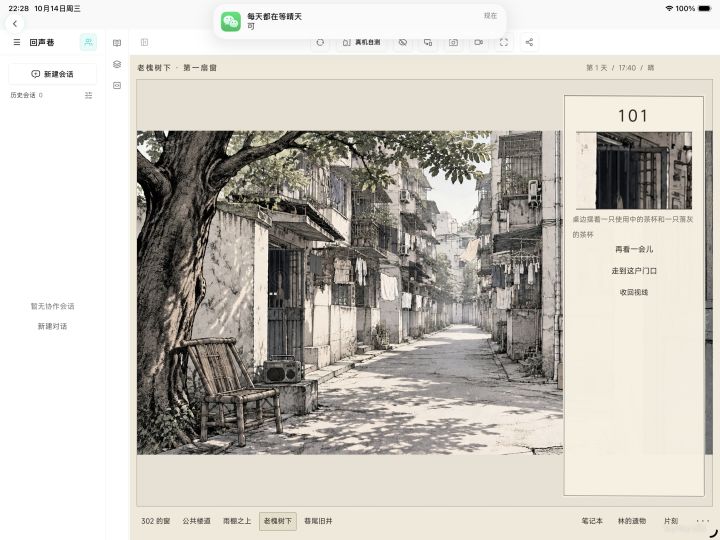Toggle the sidebar panel layout icon
This screenshot has width=720, height=540.
pyautogui.click(x=144, y=42)
